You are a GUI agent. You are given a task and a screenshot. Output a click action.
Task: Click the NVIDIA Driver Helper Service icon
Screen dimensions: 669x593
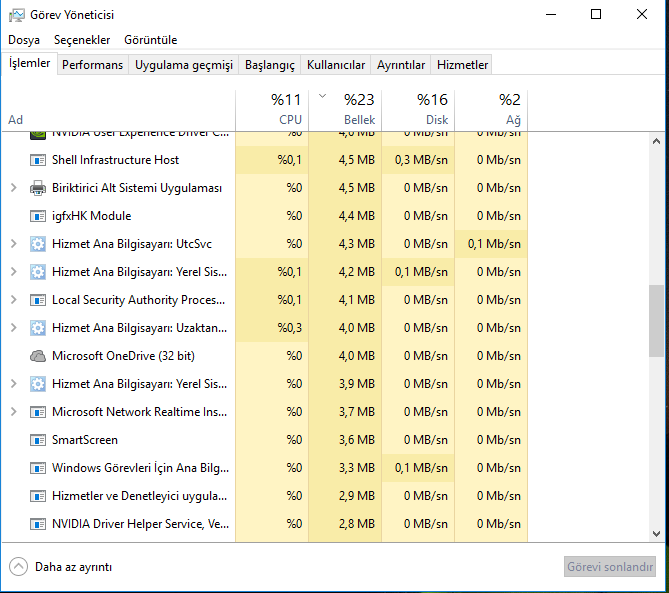point(38,524)
